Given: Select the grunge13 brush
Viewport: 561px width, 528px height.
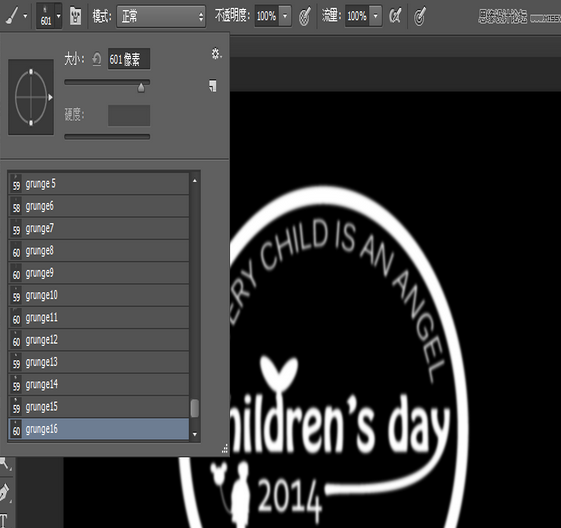Looking at the screenshot, I should [99, 362].
